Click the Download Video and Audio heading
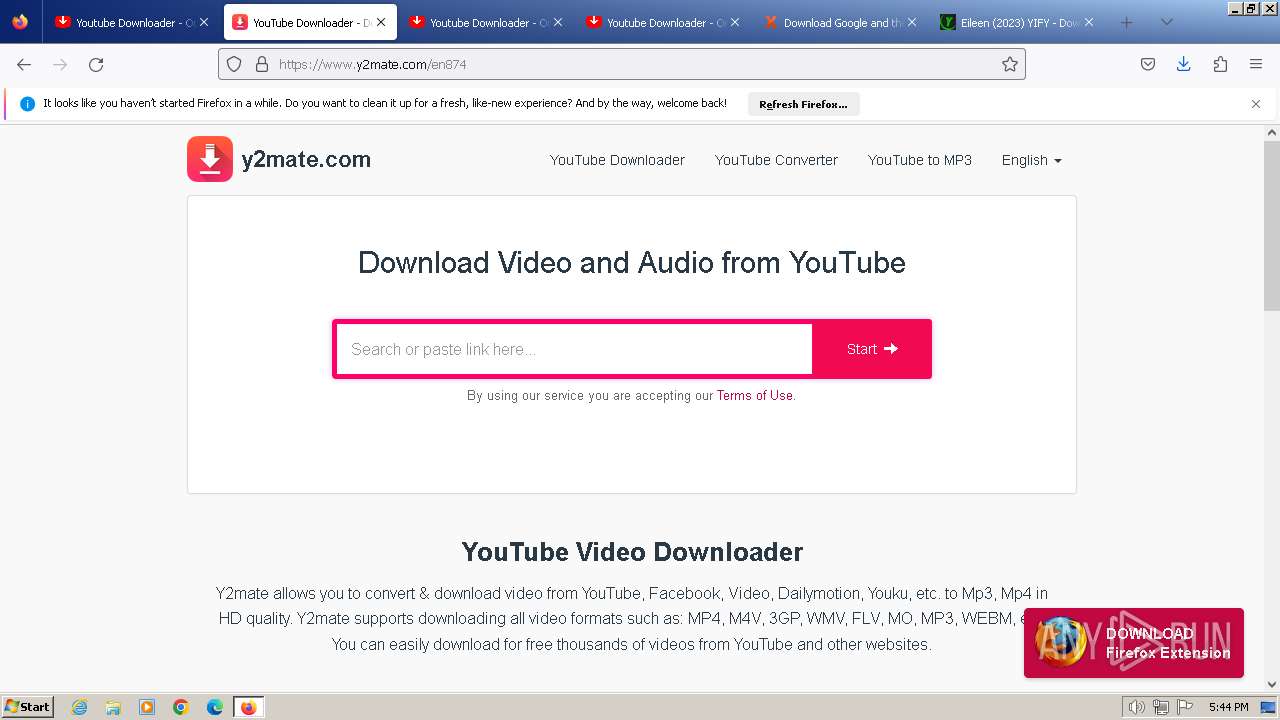This screenshot has height=720, width=1280. coord(632,262)
